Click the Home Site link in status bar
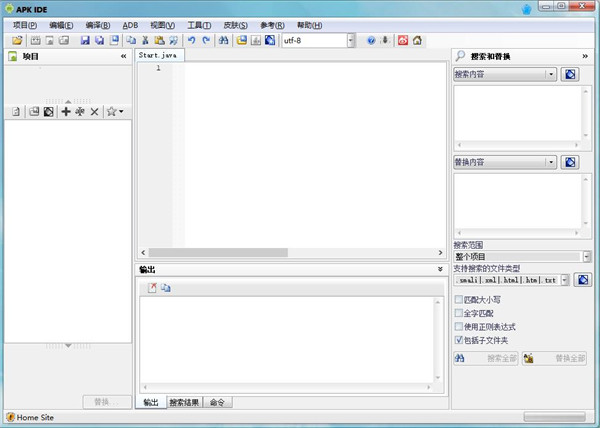The height and width of the screenshot is (428, 600). [x=35, y=418]
